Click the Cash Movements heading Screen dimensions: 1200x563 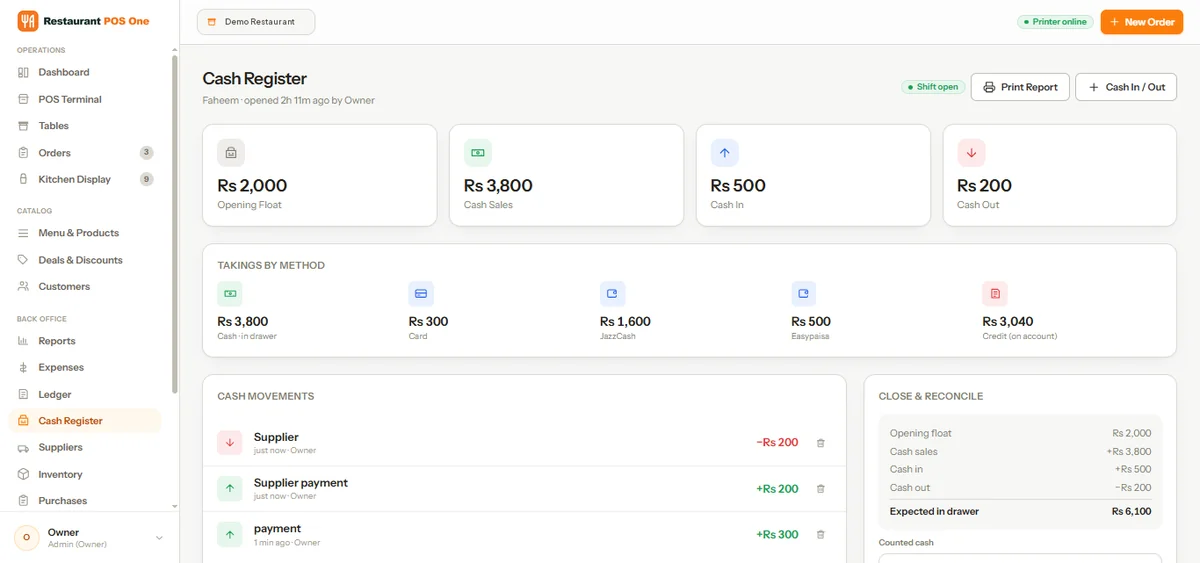point(266,396)
